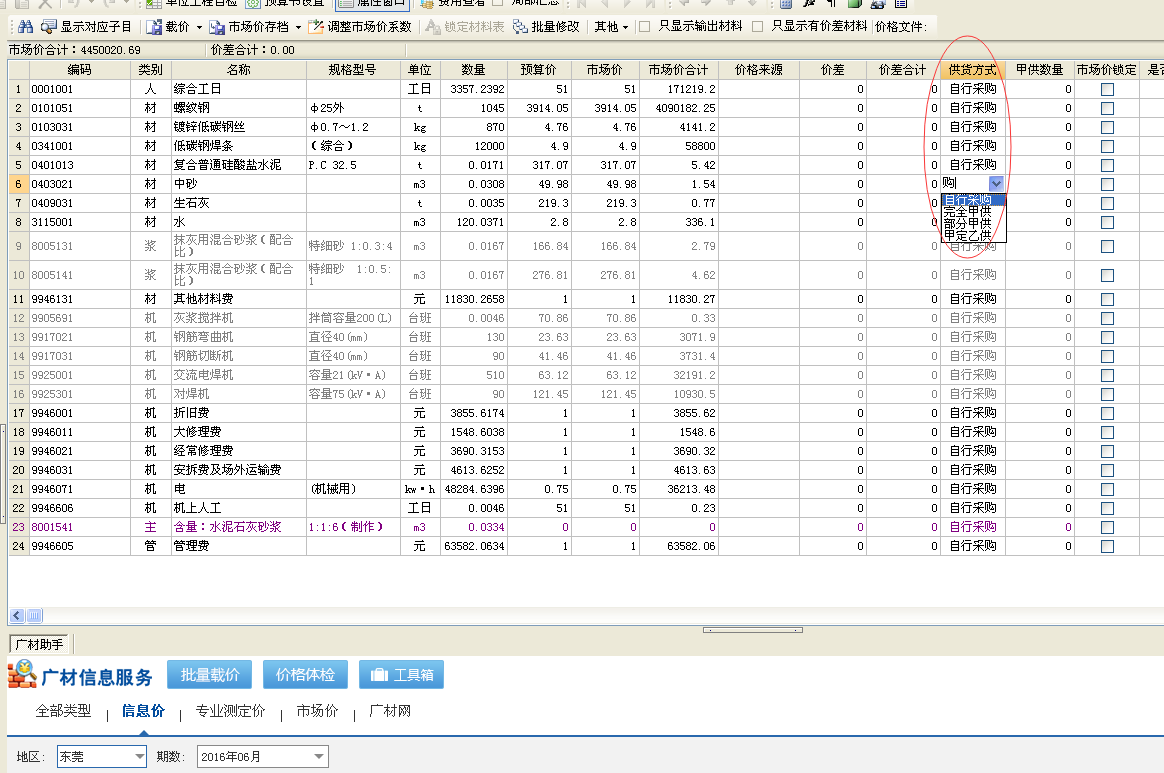Viewport: 1164px width, 773px height.
Task: Click the 调整市场价系数 icon
Action: tap(315, 27)
